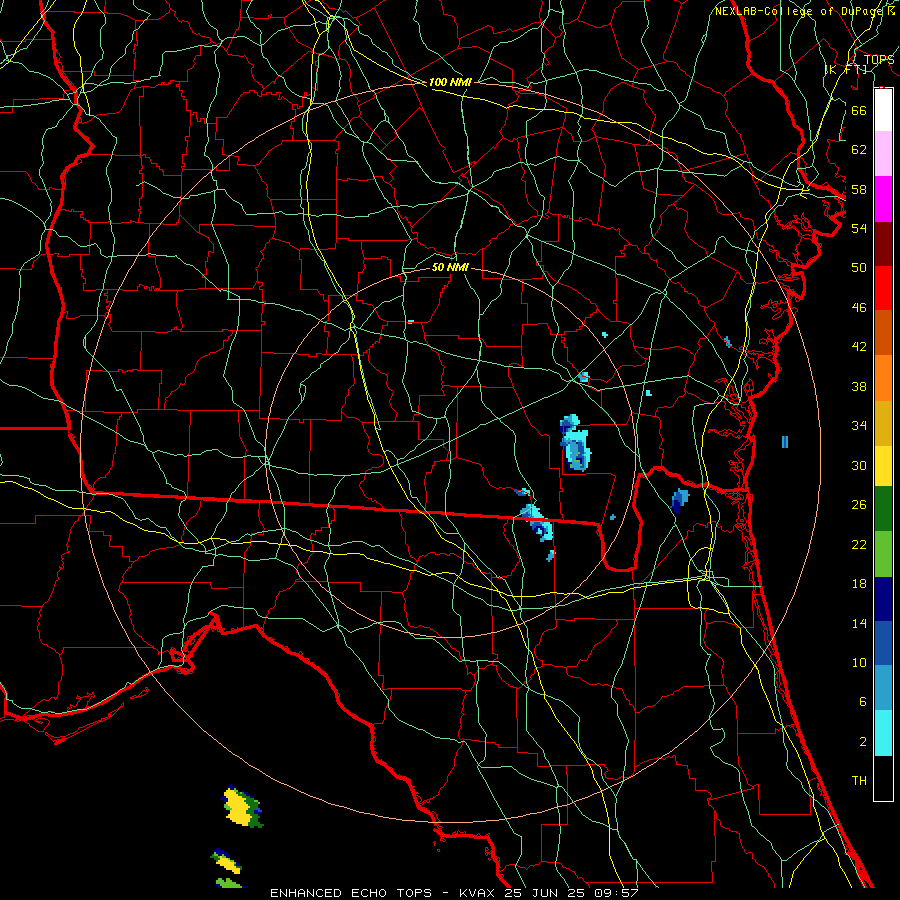Click the "NEXLAB-College of DuPage" credit text
The width and height of the screenshot is (900, 900).
(x=799, y=11)
